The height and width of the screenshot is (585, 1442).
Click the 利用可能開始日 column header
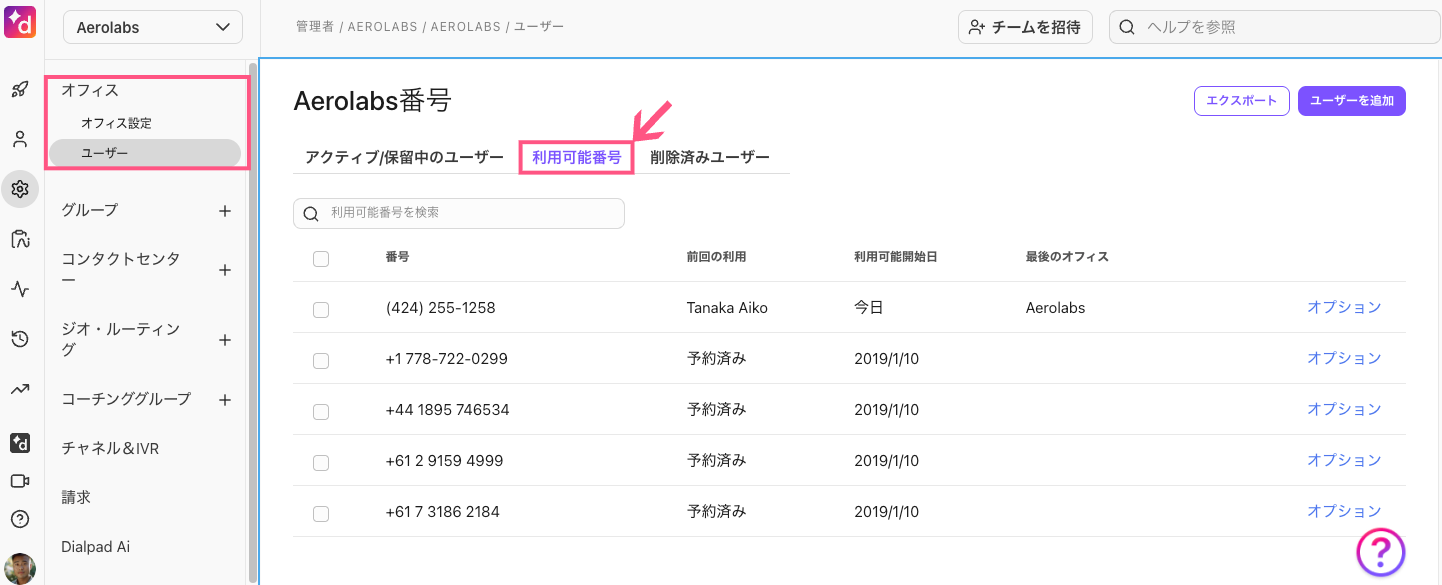[896, 257]
